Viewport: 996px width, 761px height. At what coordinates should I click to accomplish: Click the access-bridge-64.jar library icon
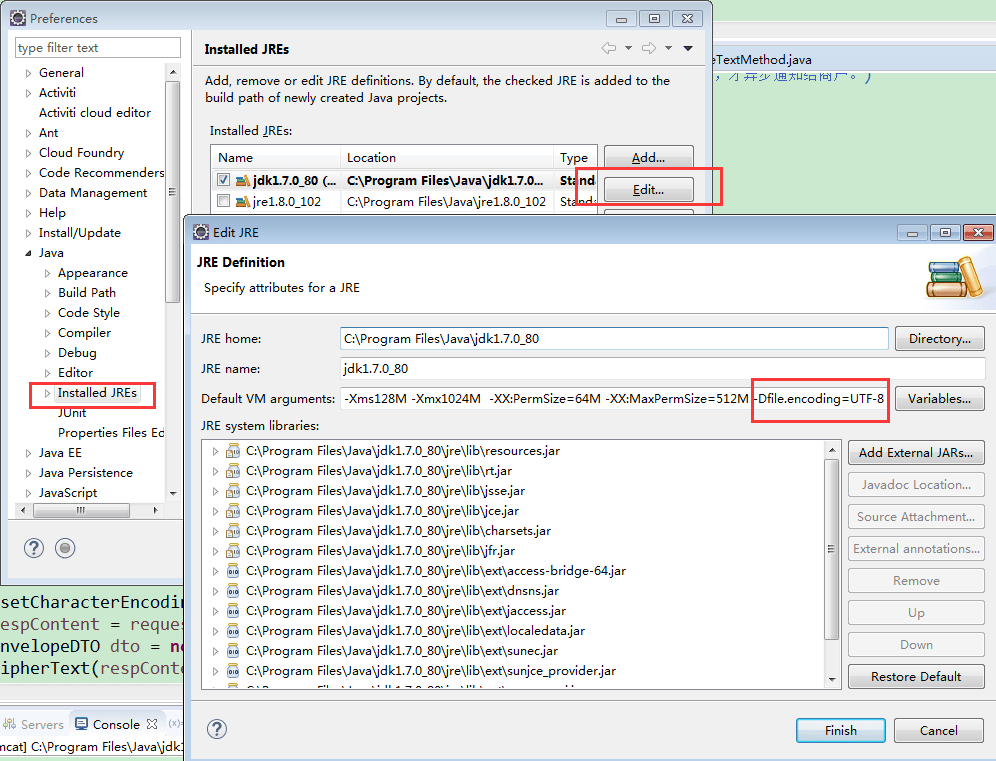click(x=233, y=571)
